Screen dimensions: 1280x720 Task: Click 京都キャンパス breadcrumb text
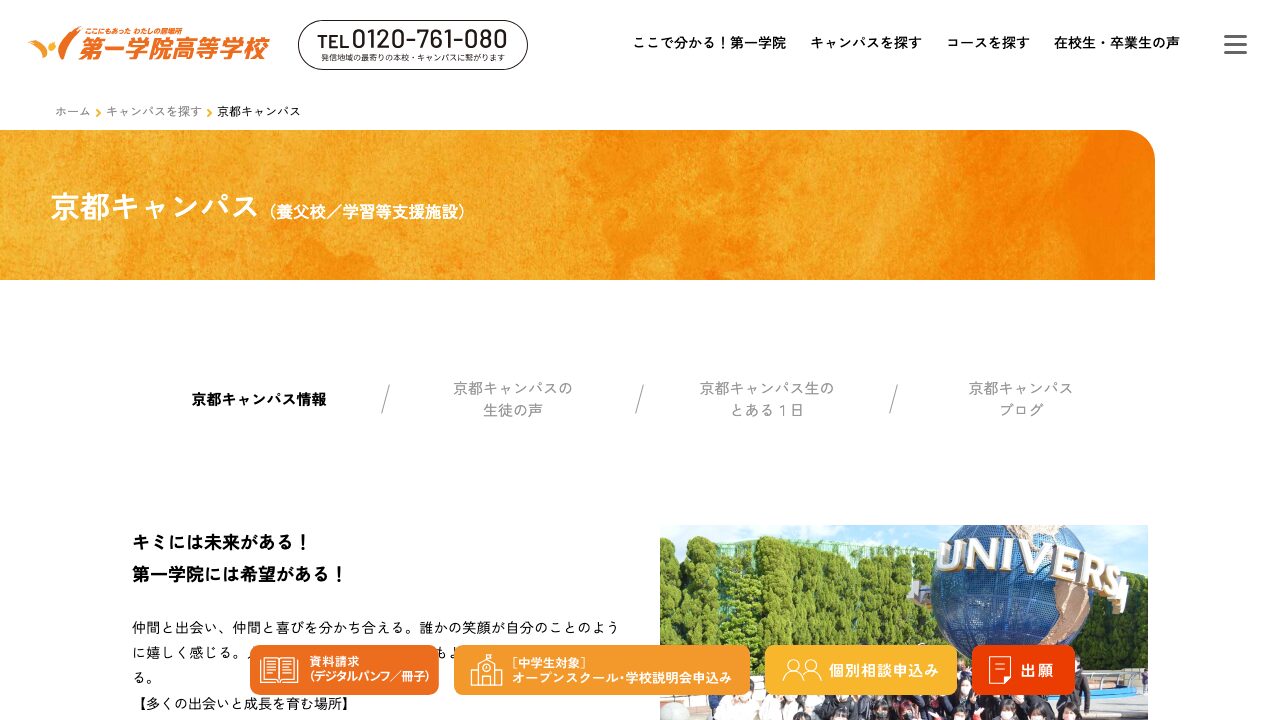[259, 111]
